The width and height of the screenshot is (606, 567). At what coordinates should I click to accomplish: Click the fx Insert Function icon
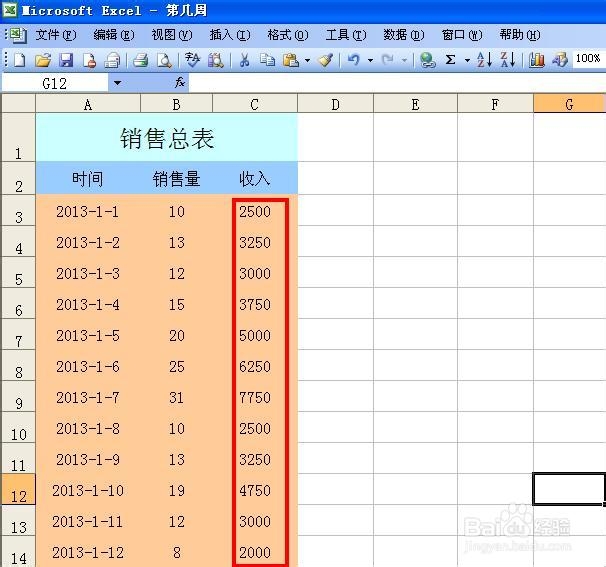click(x=180, y=82)
